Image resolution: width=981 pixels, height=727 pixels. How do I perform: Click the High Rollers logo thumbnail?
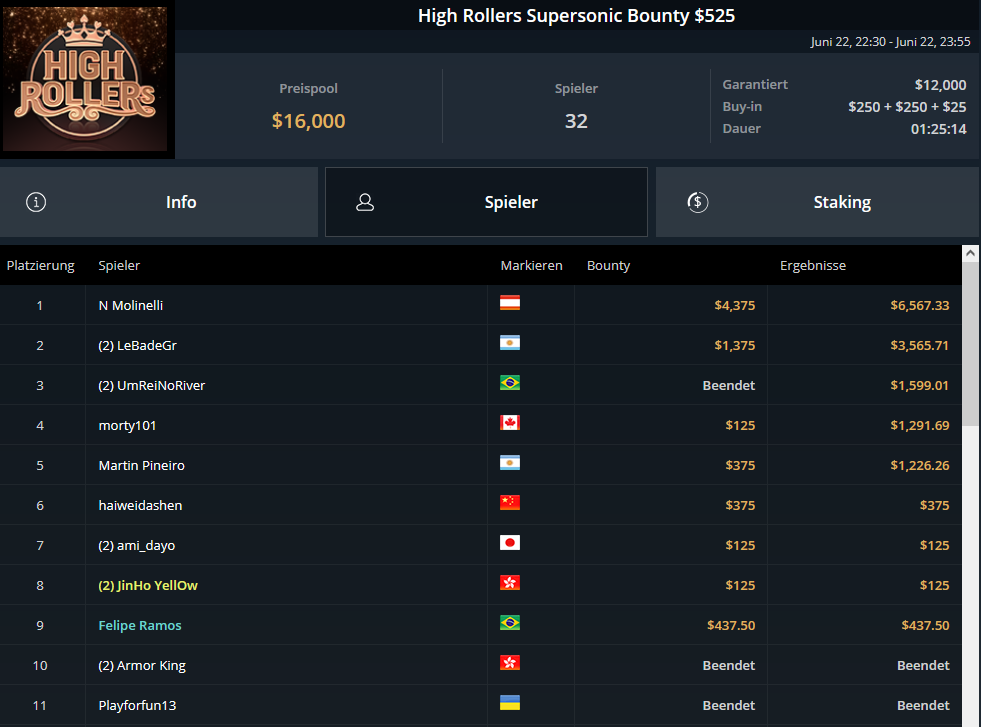(x=86, y=79)
